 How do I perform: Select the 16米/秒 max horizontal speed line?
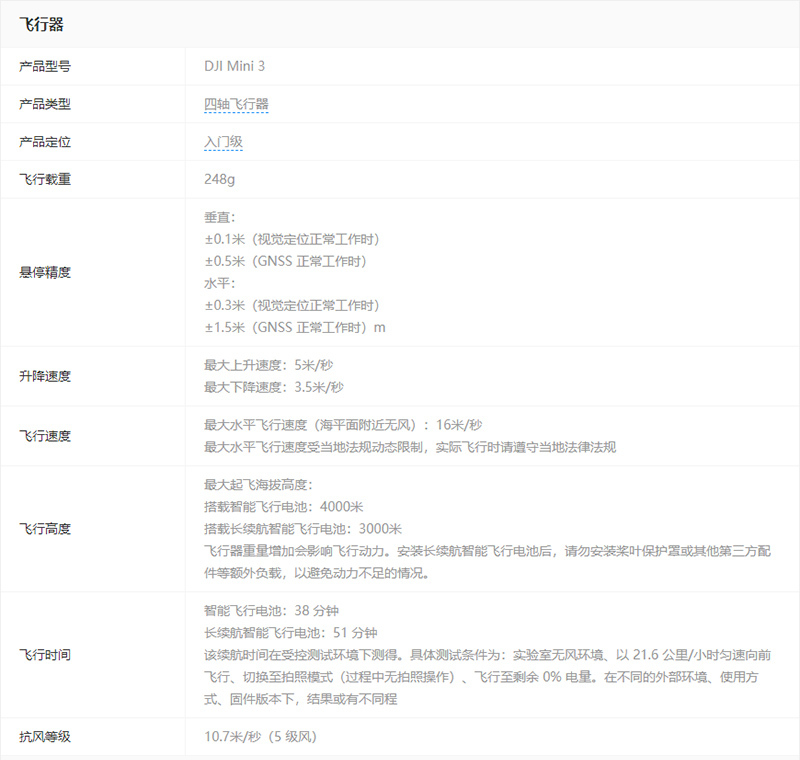point(343,425)
